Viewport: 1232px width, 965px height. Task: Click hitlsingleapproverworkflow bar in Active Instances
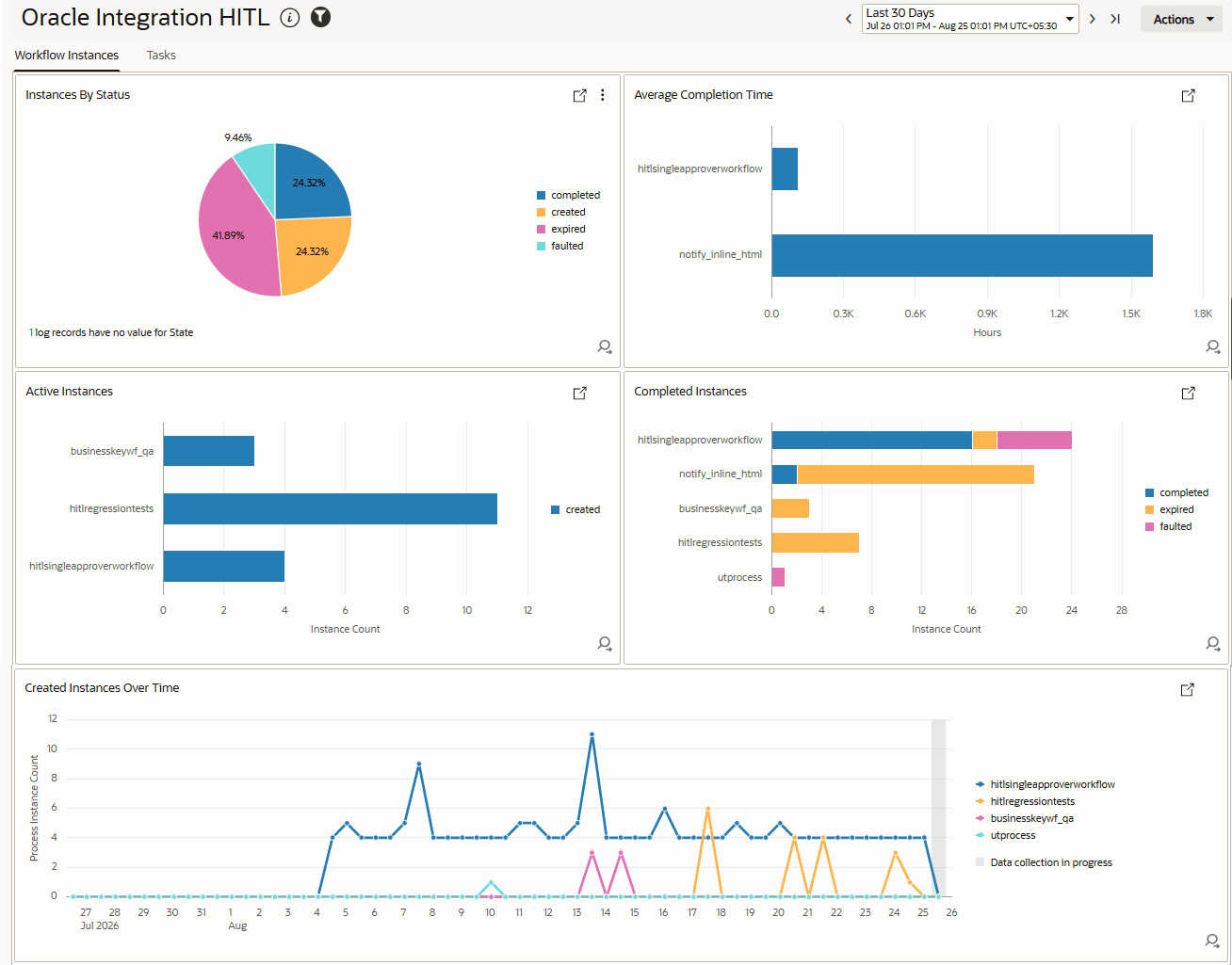point(223,566)
